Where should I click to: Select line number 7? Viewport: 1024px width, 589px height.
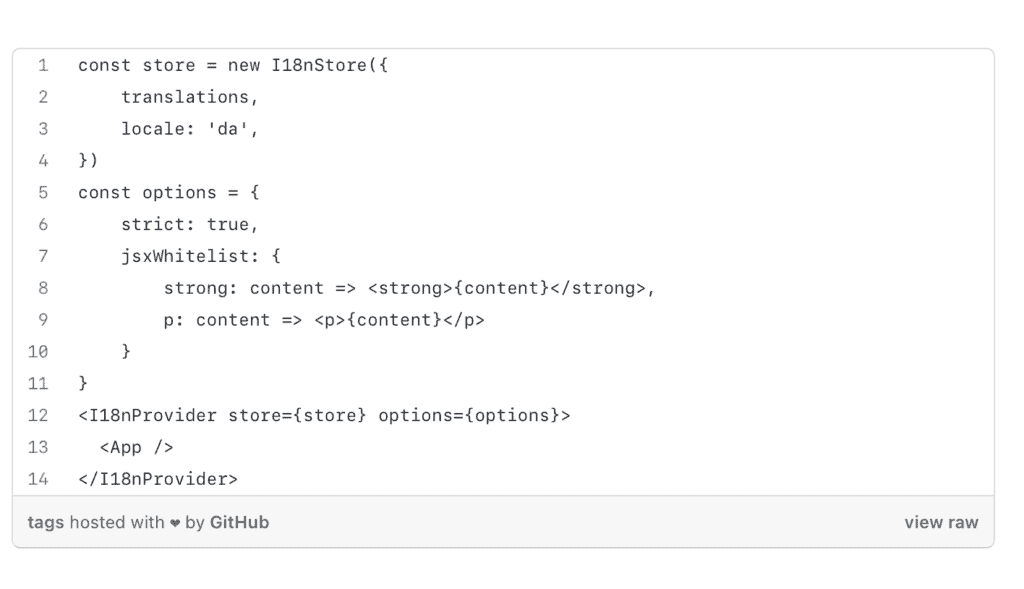pos(43,256)
